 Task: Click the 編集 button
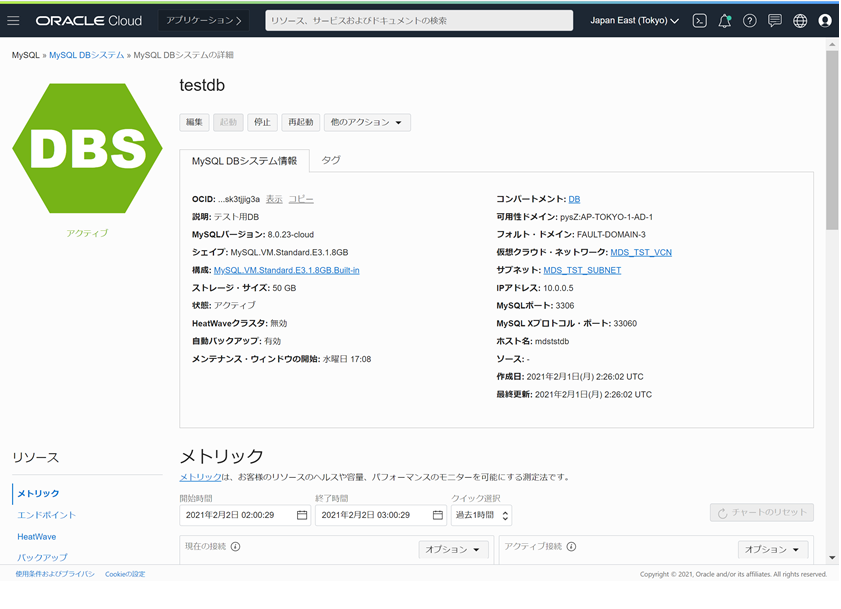pyautogui.click(x=194, y=122)
